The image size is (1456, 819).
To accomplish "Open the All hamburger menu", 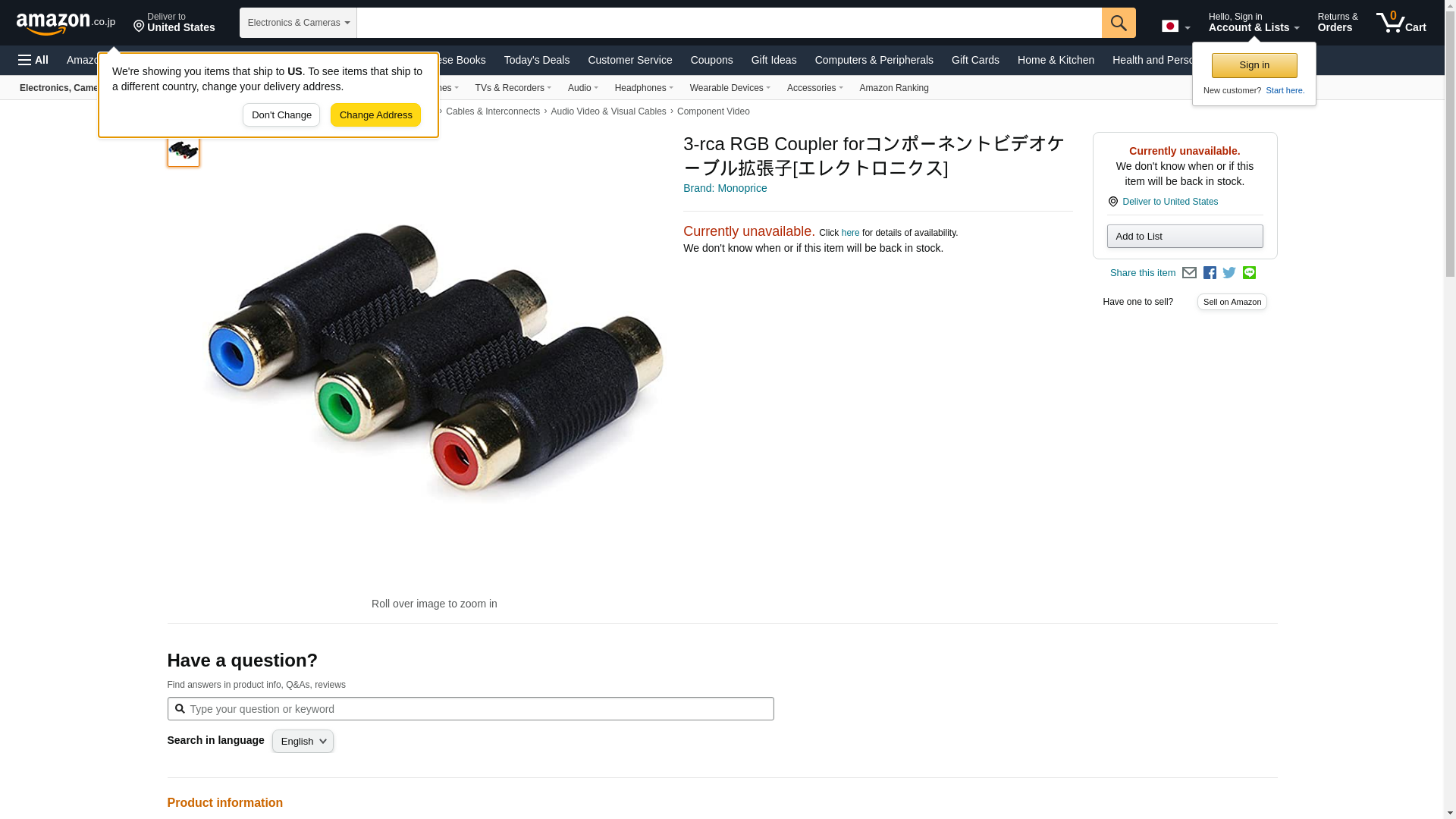I will tap(33, 60).
